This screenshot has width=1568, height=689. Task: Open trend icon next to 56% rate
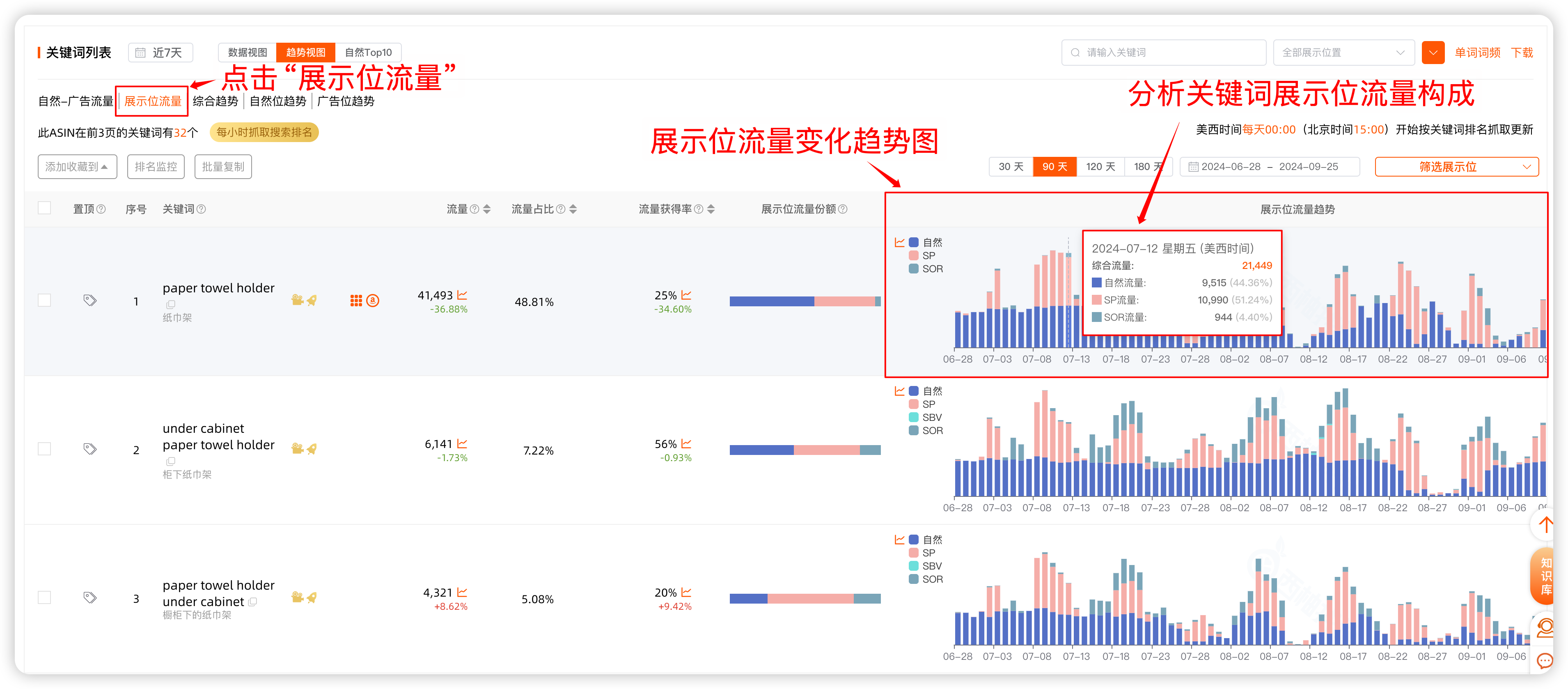click(x=687, y=443)
